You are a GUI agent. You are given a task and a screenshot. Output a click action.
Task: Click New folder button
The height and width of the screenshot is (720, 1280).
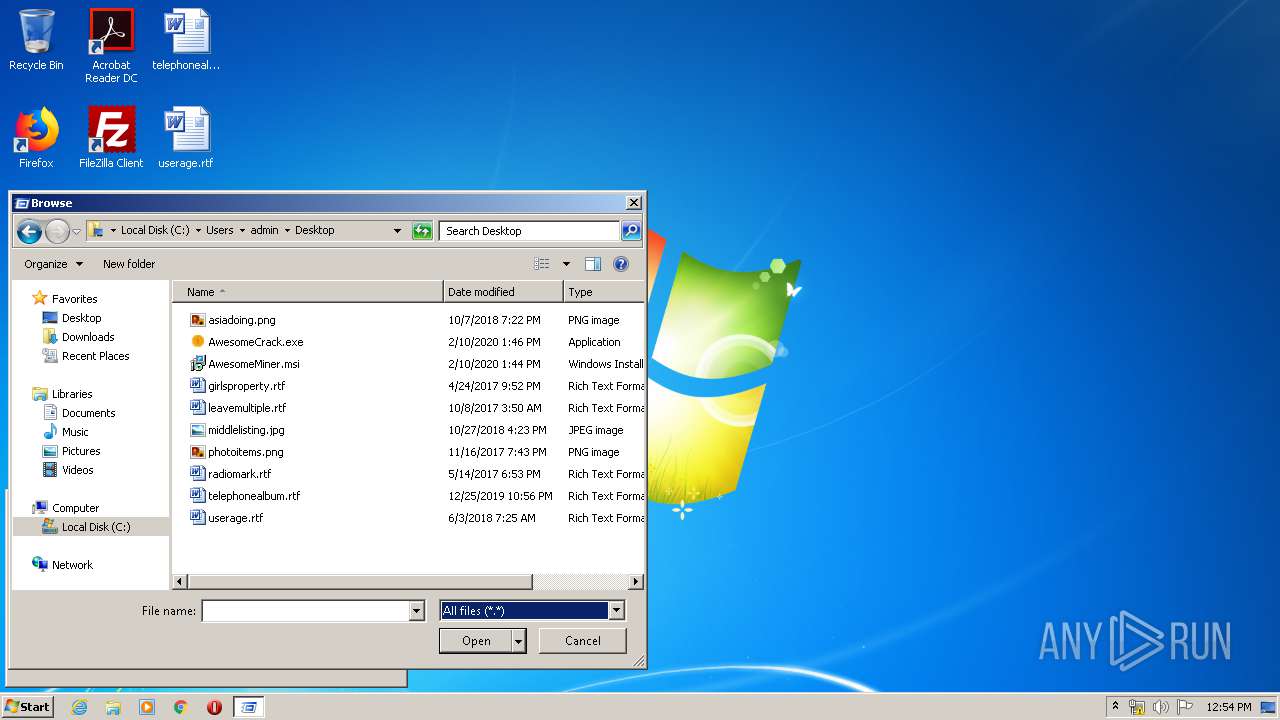129,264
